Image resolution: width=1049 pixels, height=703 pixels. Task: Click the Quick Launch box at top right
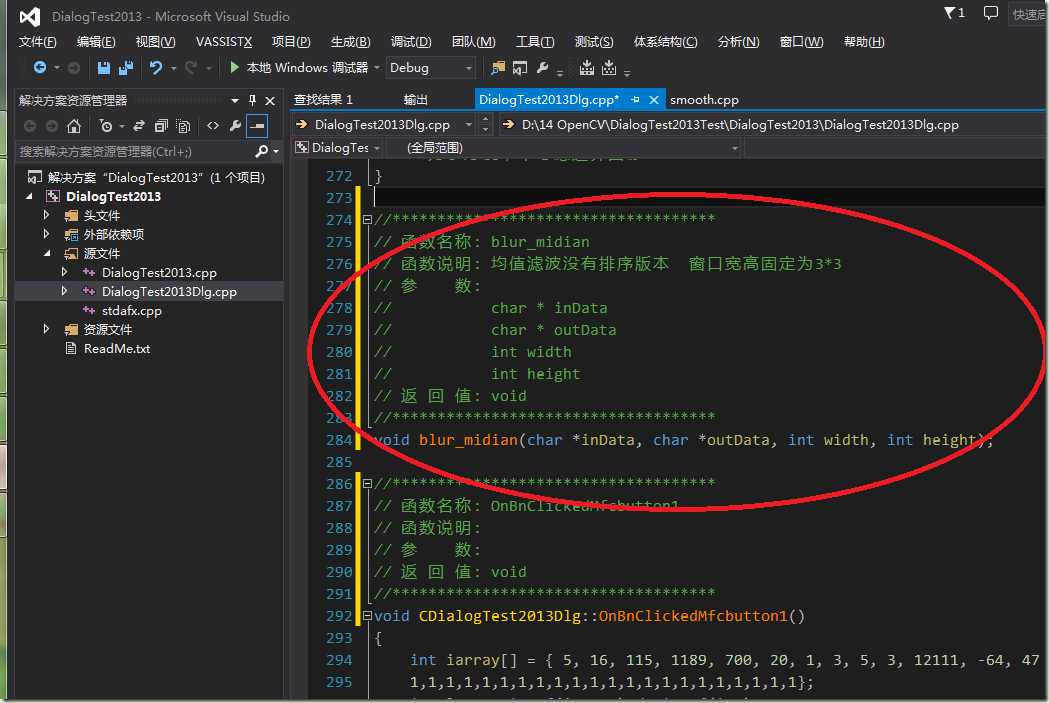pos(1028,14)
